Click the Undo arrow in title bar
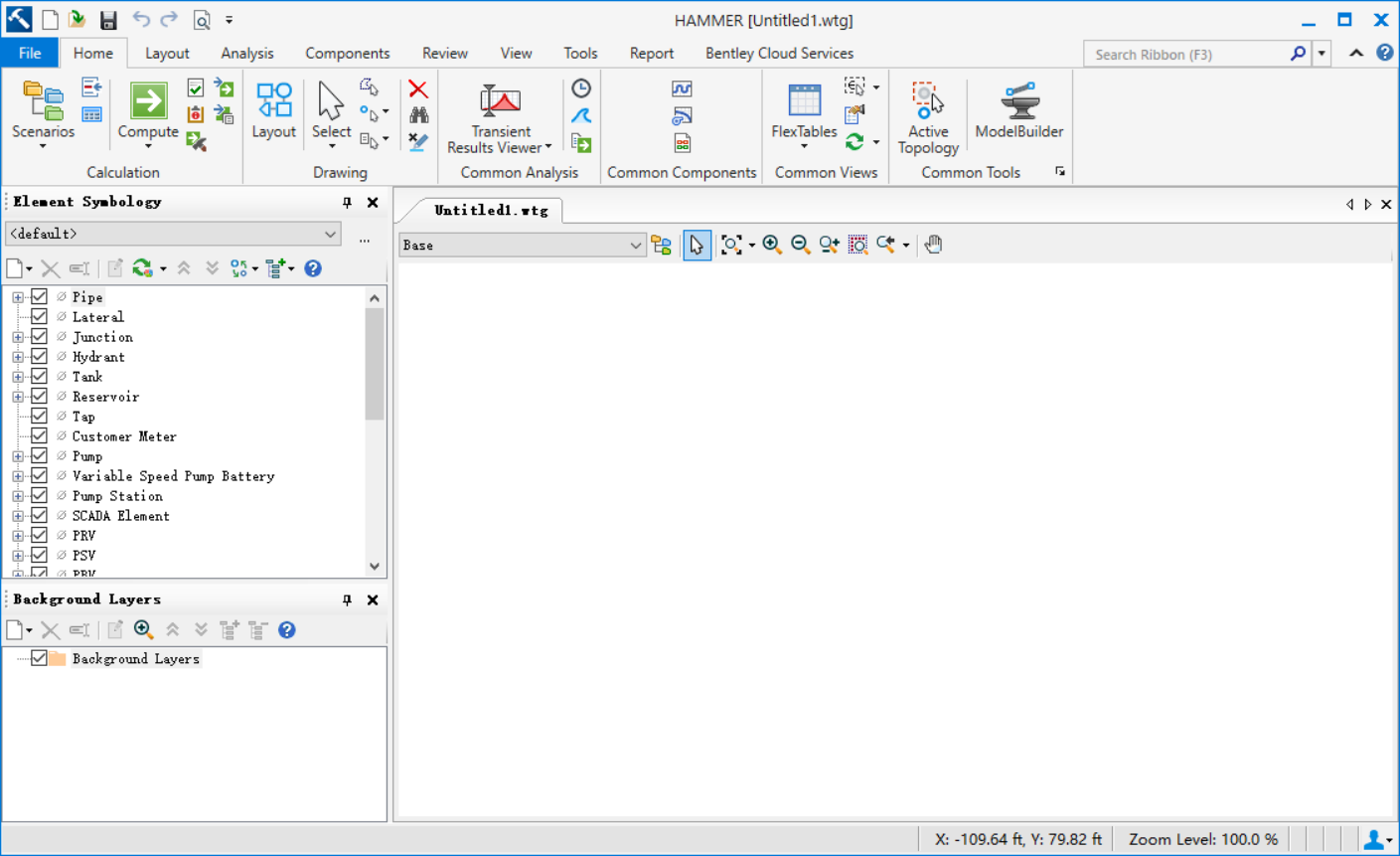 click(141, 20)
